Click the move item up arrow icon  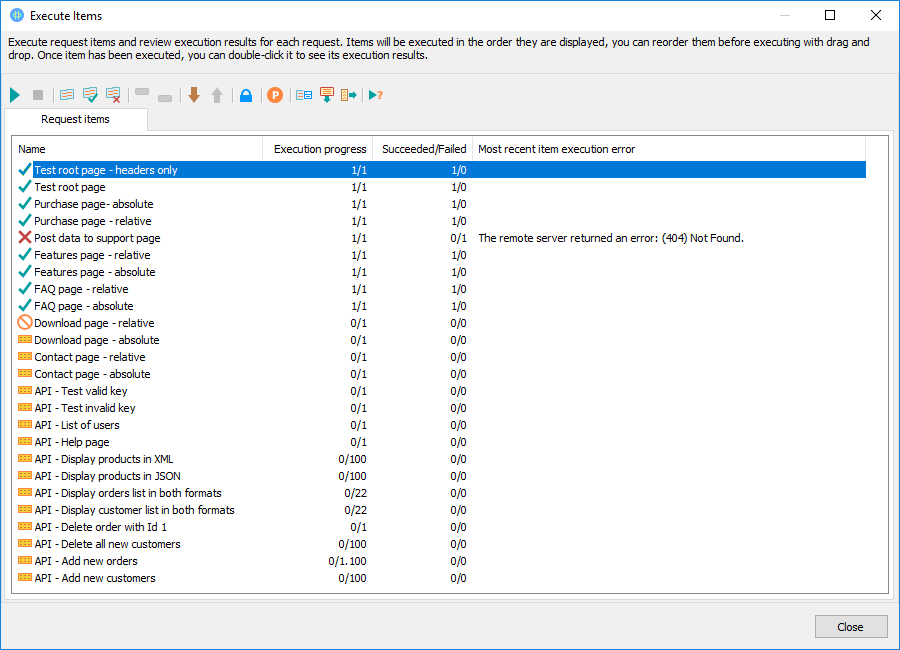(x=218, y=94)
